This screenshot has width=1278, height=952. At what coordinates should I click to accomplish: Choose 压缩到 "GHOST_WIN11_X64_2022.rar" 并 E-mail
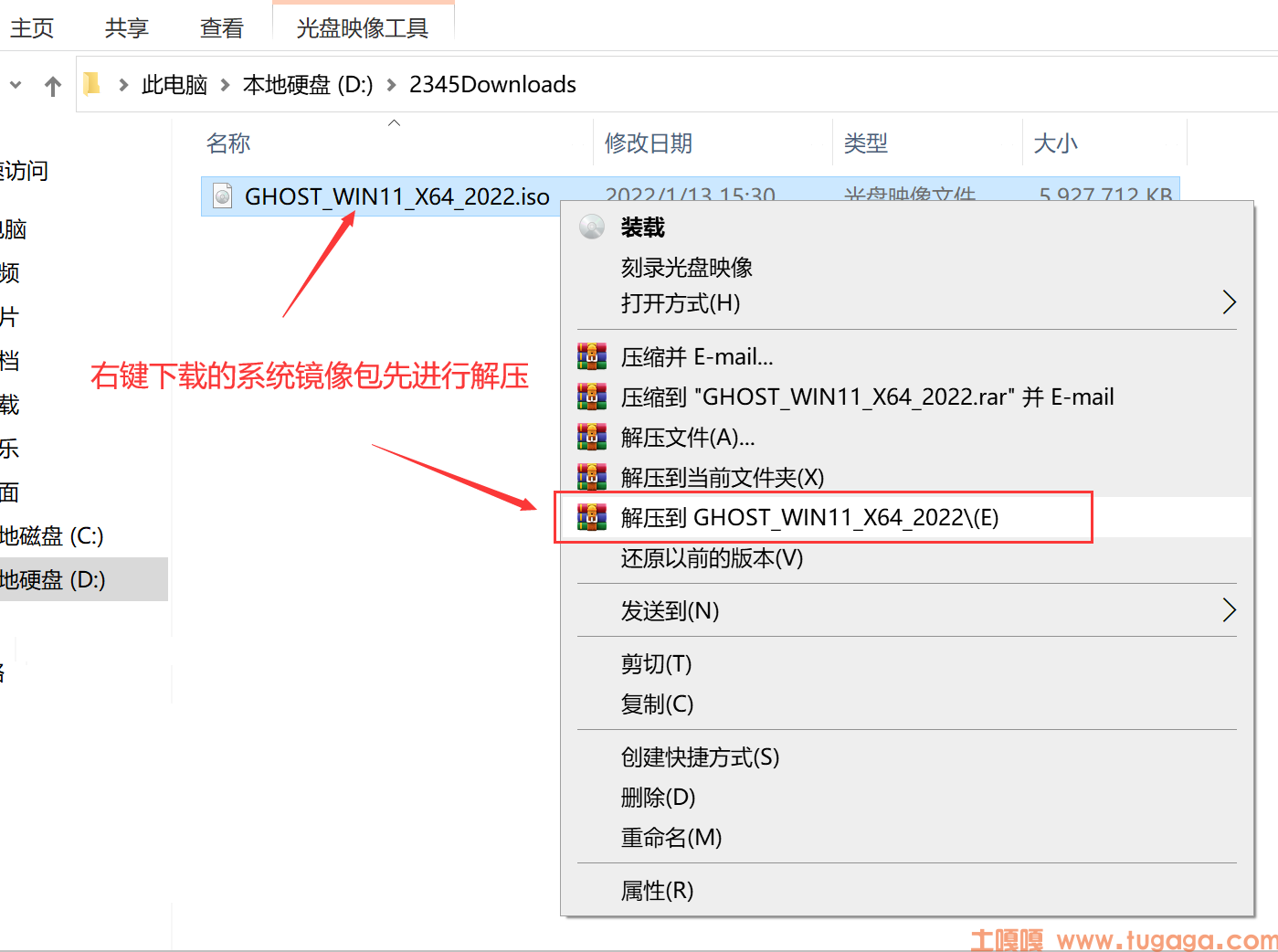pyautogui.click(x=868, y=397)
